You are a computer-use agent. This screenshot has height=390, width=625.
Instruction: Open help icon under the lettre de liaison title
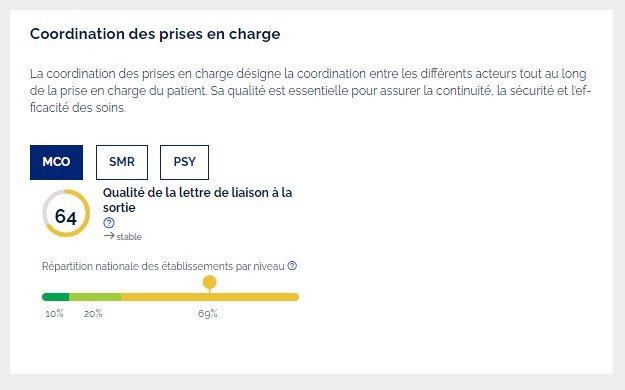[x=108, y=223]
